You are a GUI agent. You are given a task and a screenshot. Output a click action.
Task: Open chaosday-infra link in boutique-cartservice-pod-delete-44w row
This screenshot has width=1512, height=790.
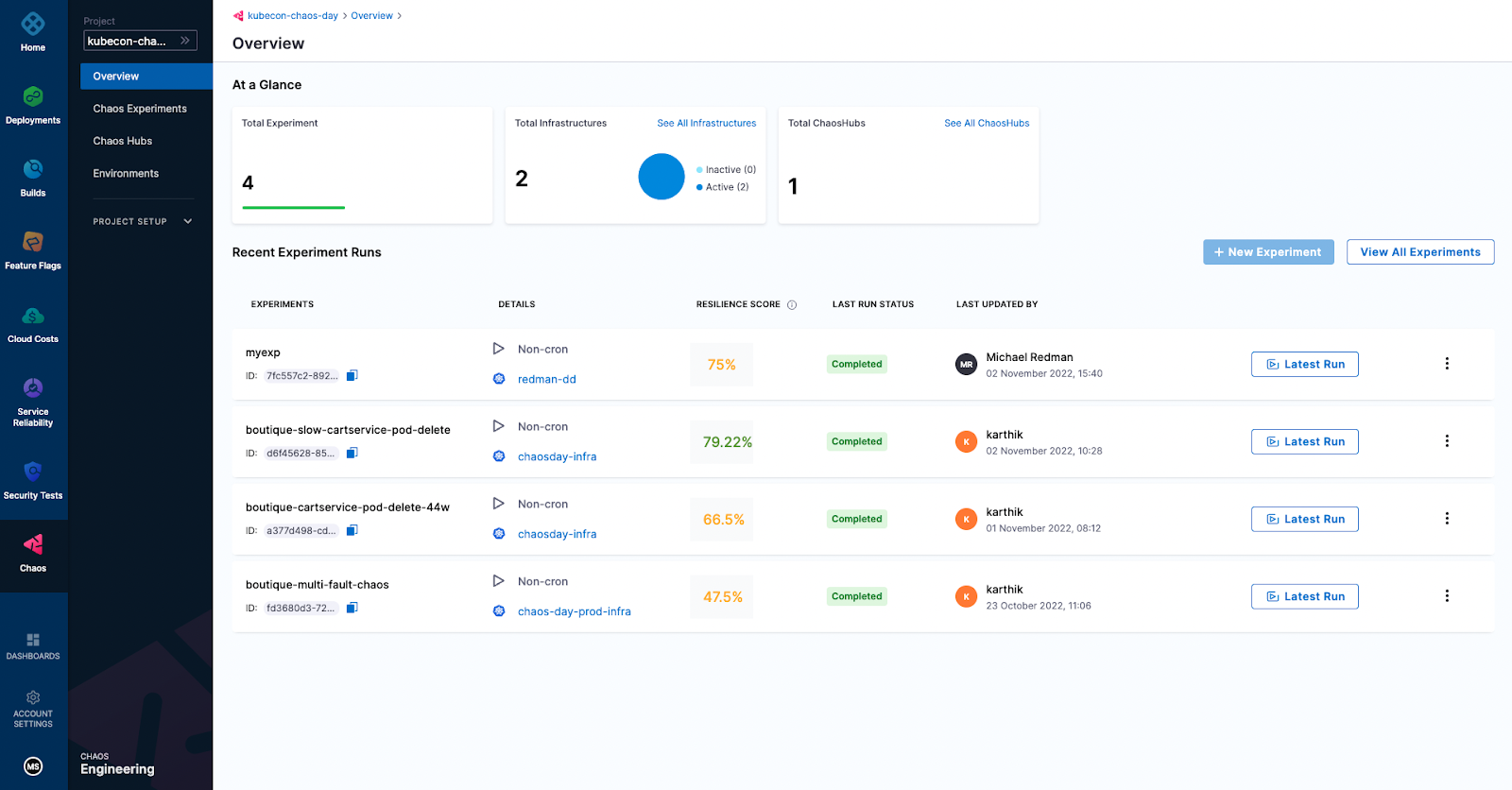[x=558, y=534]
